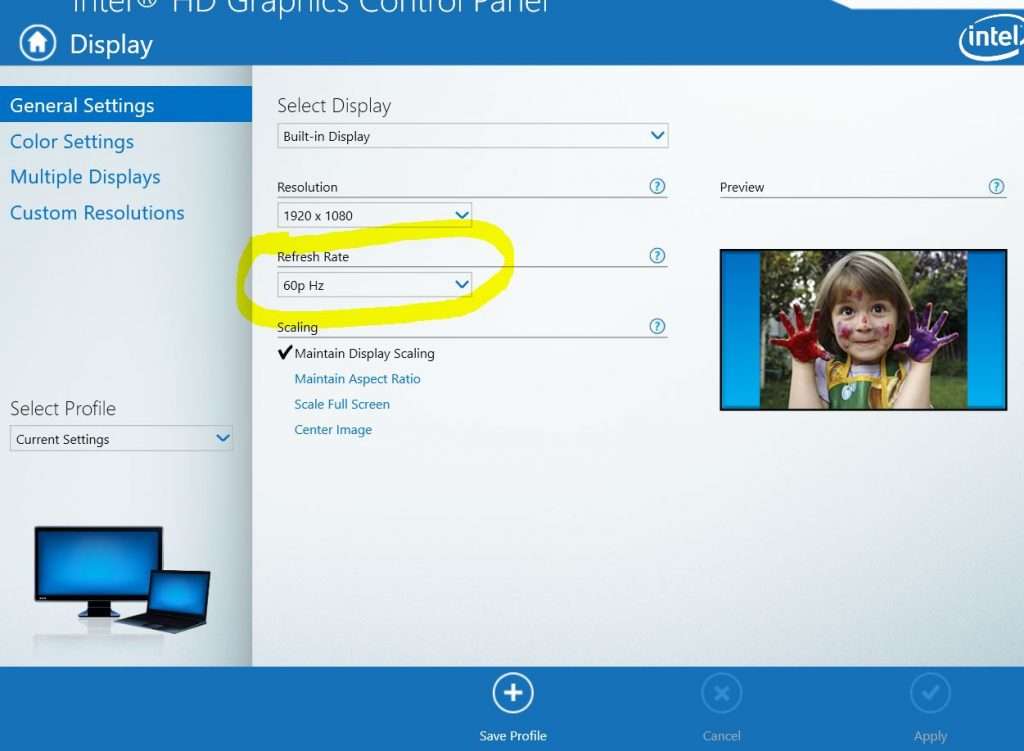Open help for Resolution
Image resolution: width=1024 pixels, height=751 pixels.
coord(657,187)
